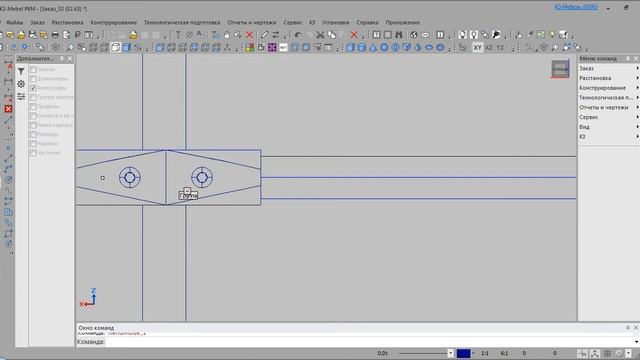This screenshot has height=360, width=640.
Task: Click the Print icon in toolbar
Action: click(55, 35)
